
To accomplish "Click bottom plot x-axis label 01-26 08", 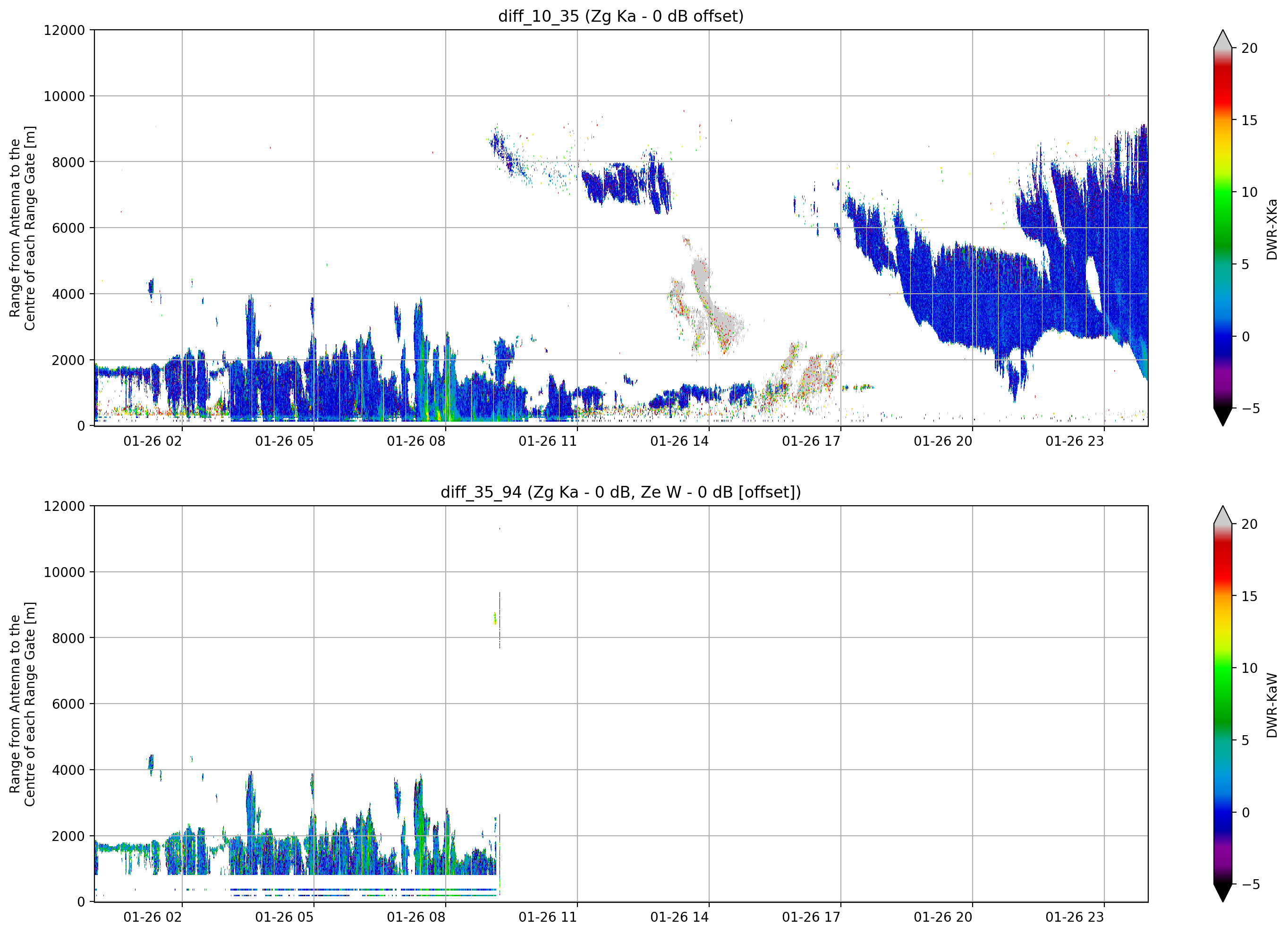I will (416, 917).
